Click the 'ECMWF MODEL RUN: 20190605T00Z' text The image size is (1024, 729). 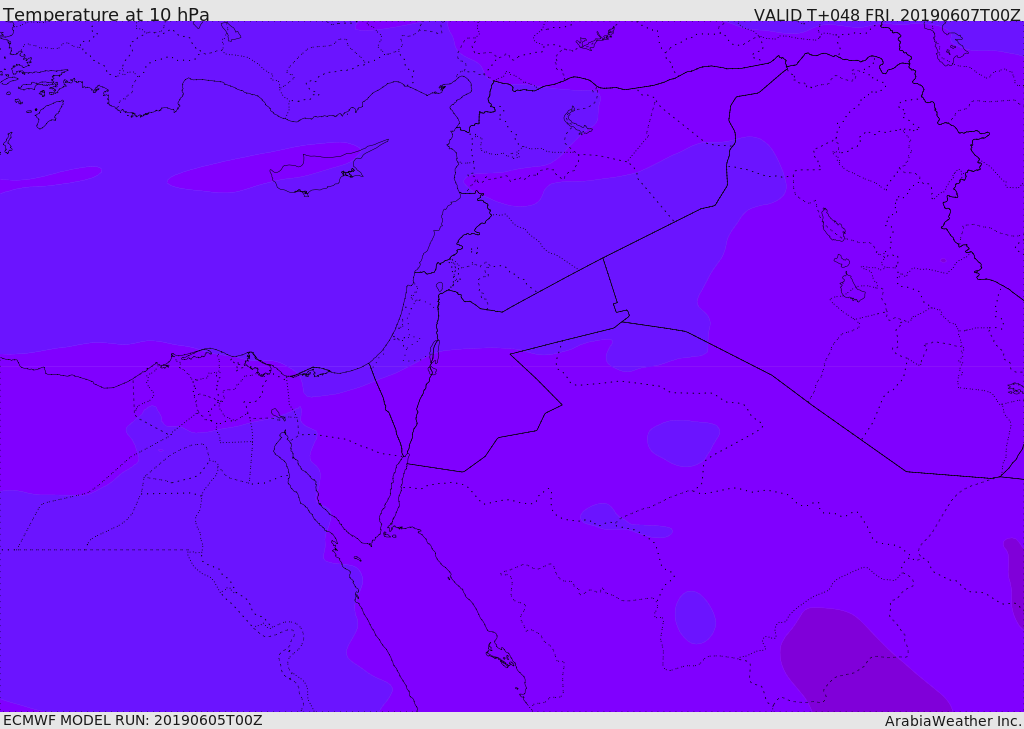tap(133, 720)
